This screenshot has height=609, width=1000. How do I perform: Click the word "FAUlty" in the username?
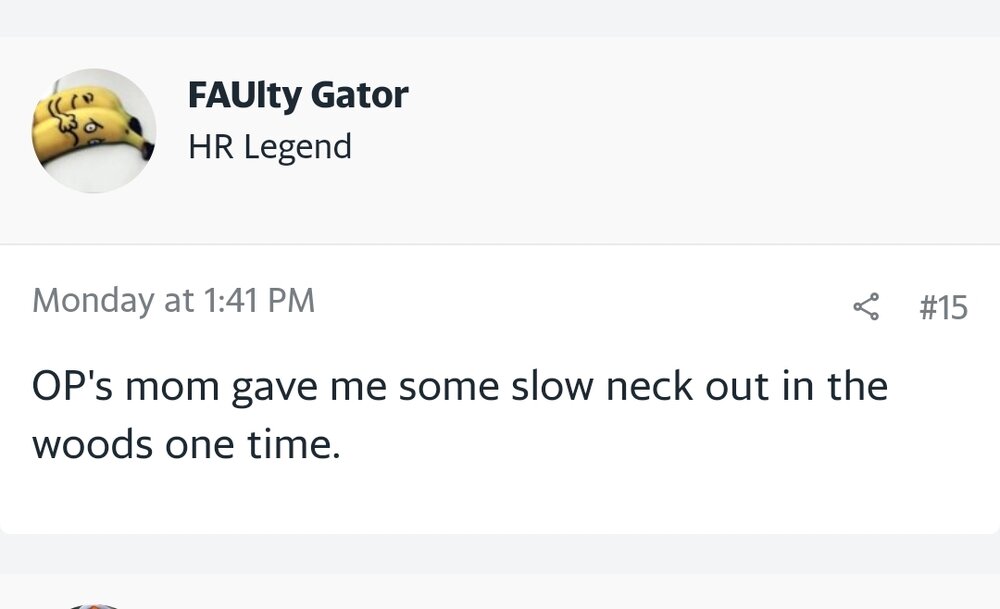point(244,95)
